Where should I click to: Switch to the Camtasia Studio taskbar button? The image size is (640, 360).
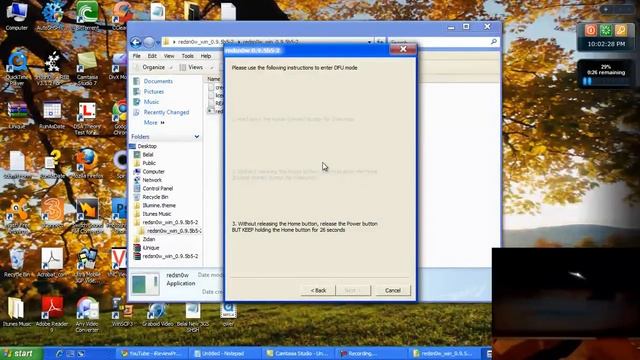pyautogui.click(x=298, y=353)
